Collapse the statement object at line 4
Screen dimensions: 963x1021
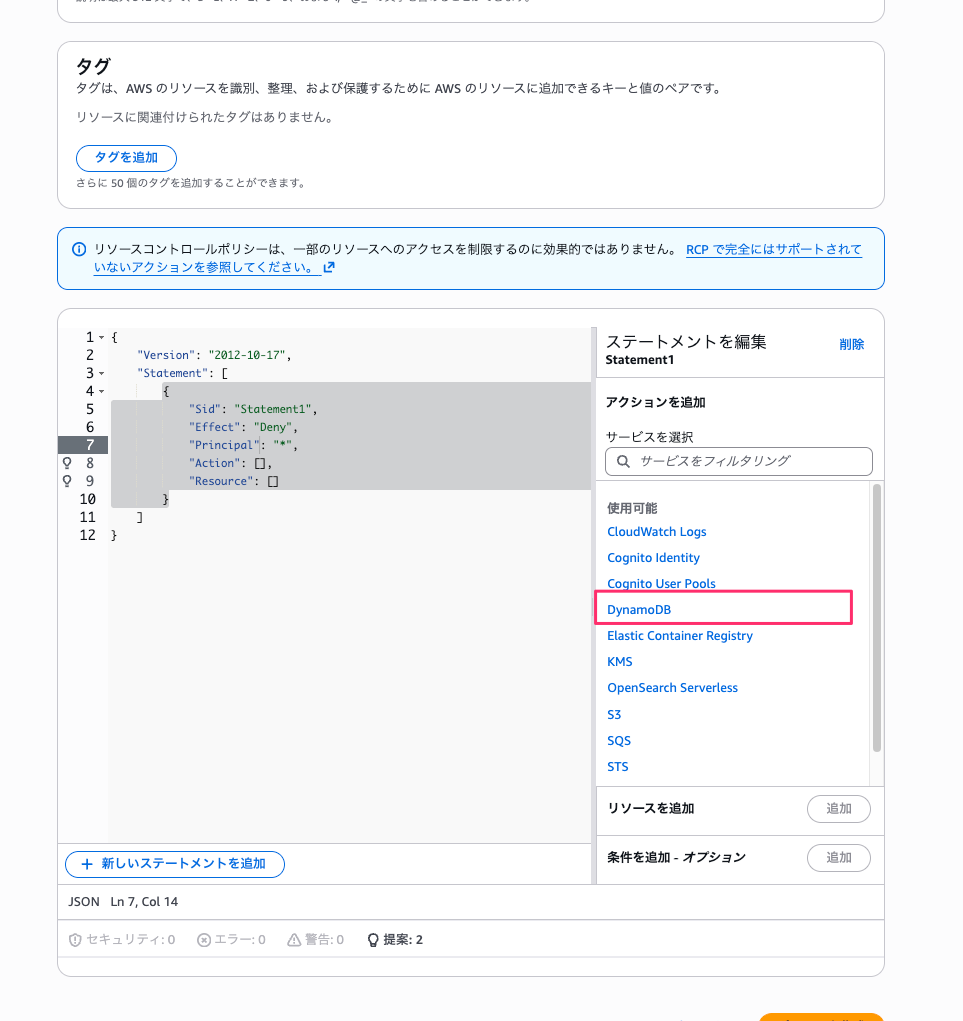pyautogui.click(x=100, y=390)
